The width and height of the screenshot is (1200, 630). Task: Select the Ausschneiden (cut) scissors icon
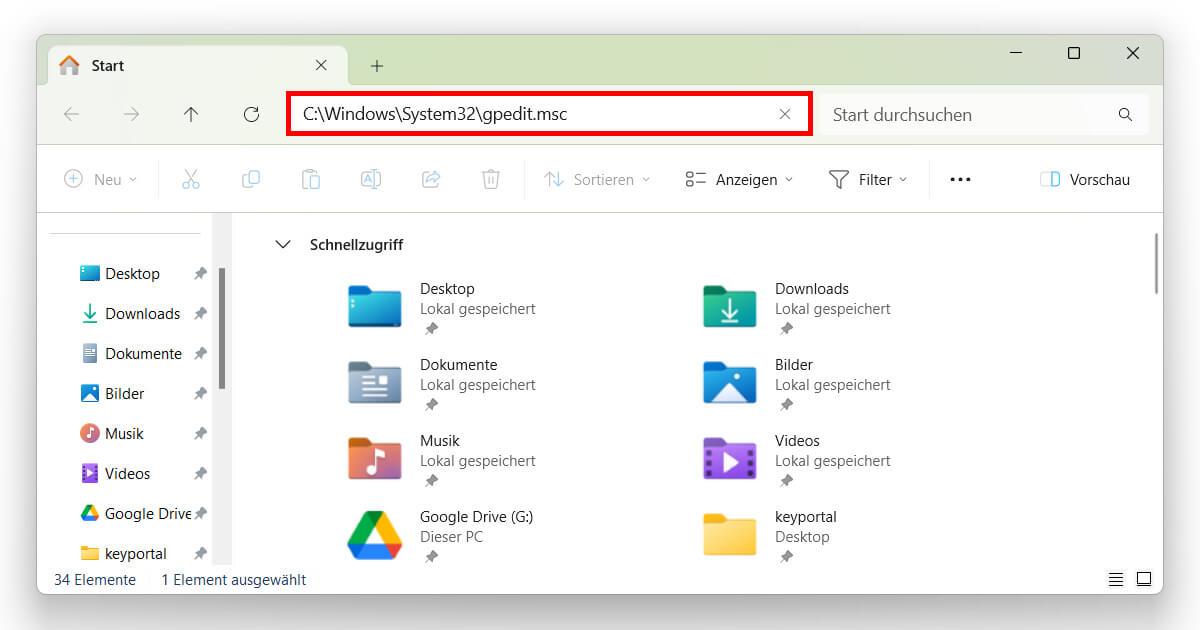point(191,179)
